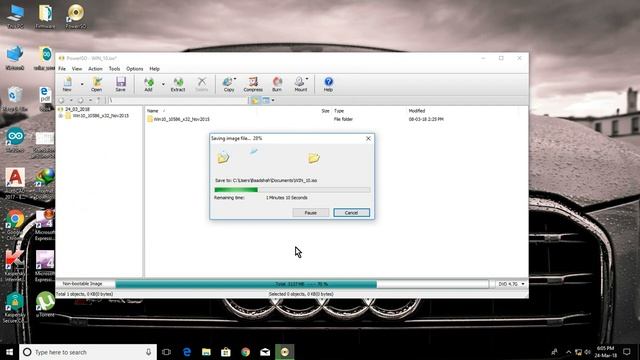This screenshot has height=360, width=640.
Task: Sort by Name column header
Action: (x=153, y=111)
